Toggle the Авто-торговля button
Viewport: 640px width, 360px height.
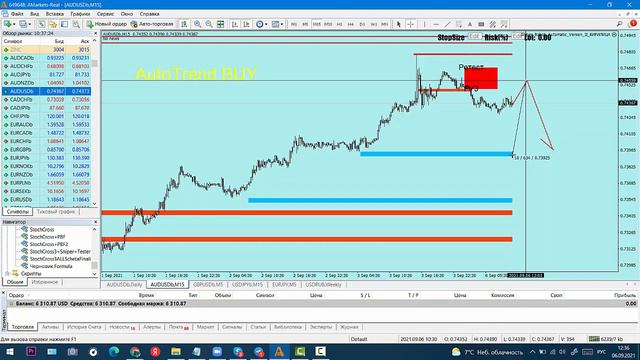(x=152, y=24)
